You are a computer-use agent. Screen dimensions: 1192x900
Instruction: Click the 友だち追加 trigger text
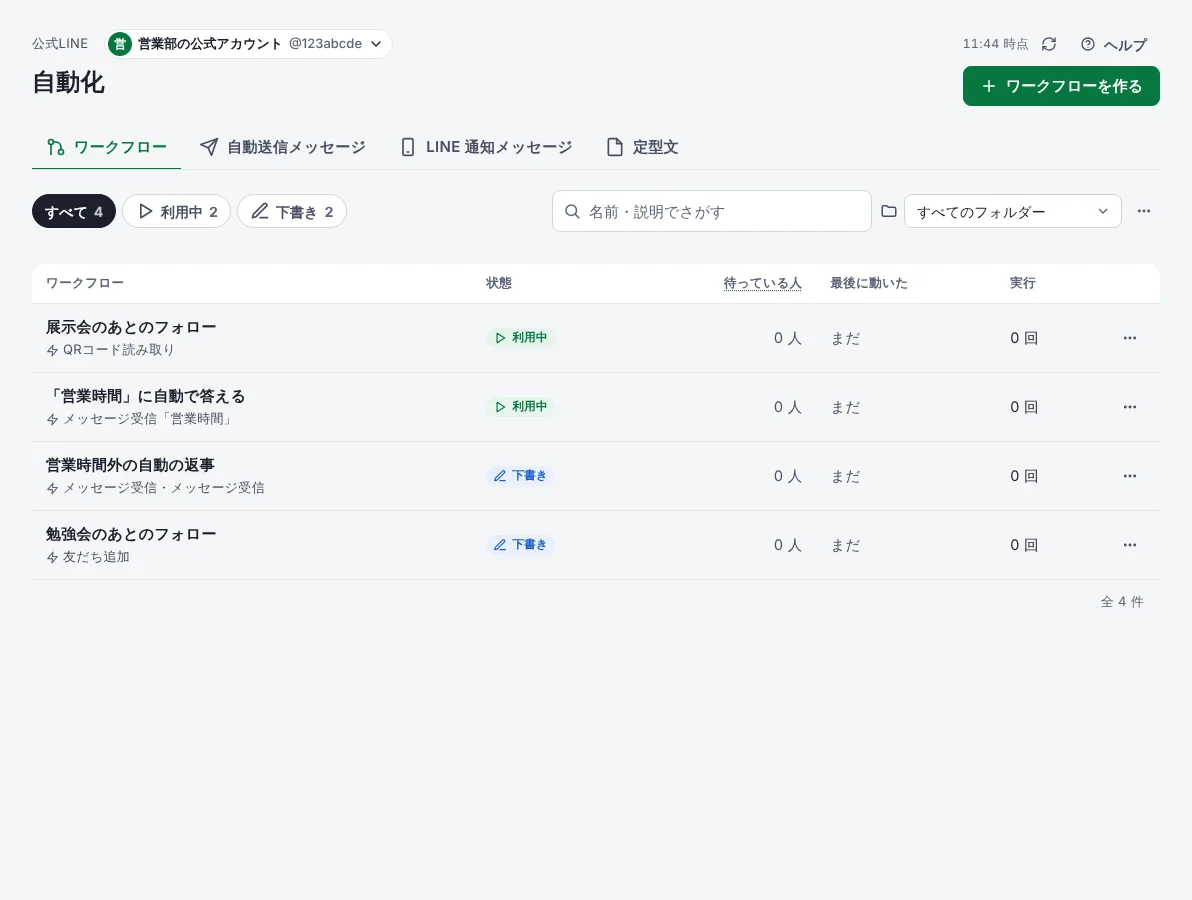coord(96,557)
